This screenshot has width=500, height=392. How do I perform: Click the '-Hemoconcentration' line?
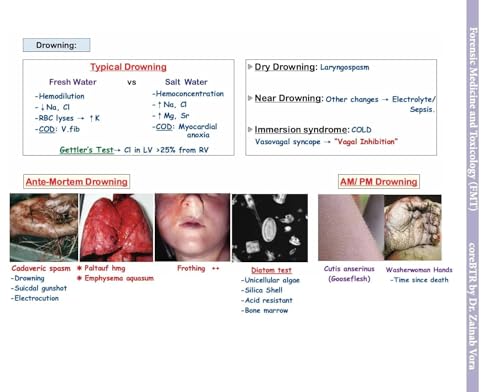click(x=188, y=94)
